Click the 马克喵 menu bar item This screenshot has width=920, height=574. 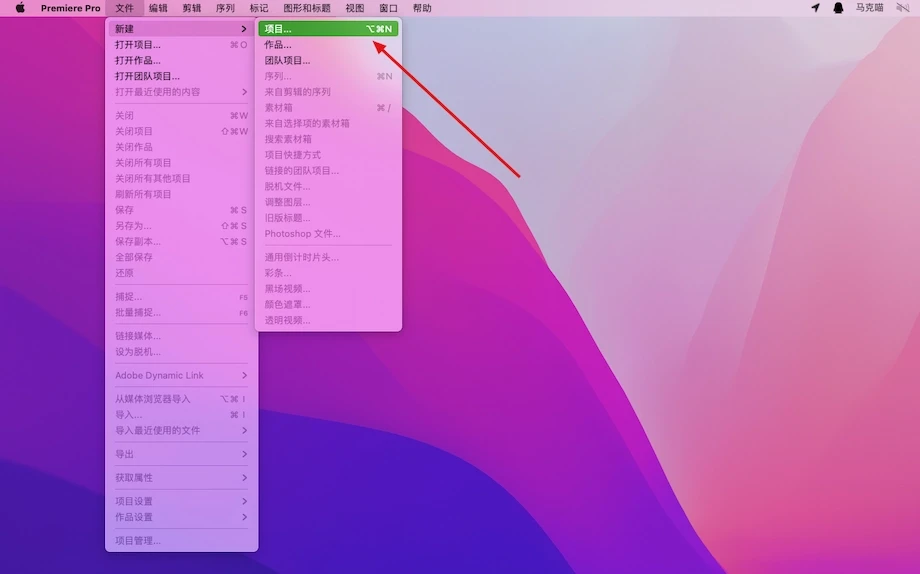[870, 8]
